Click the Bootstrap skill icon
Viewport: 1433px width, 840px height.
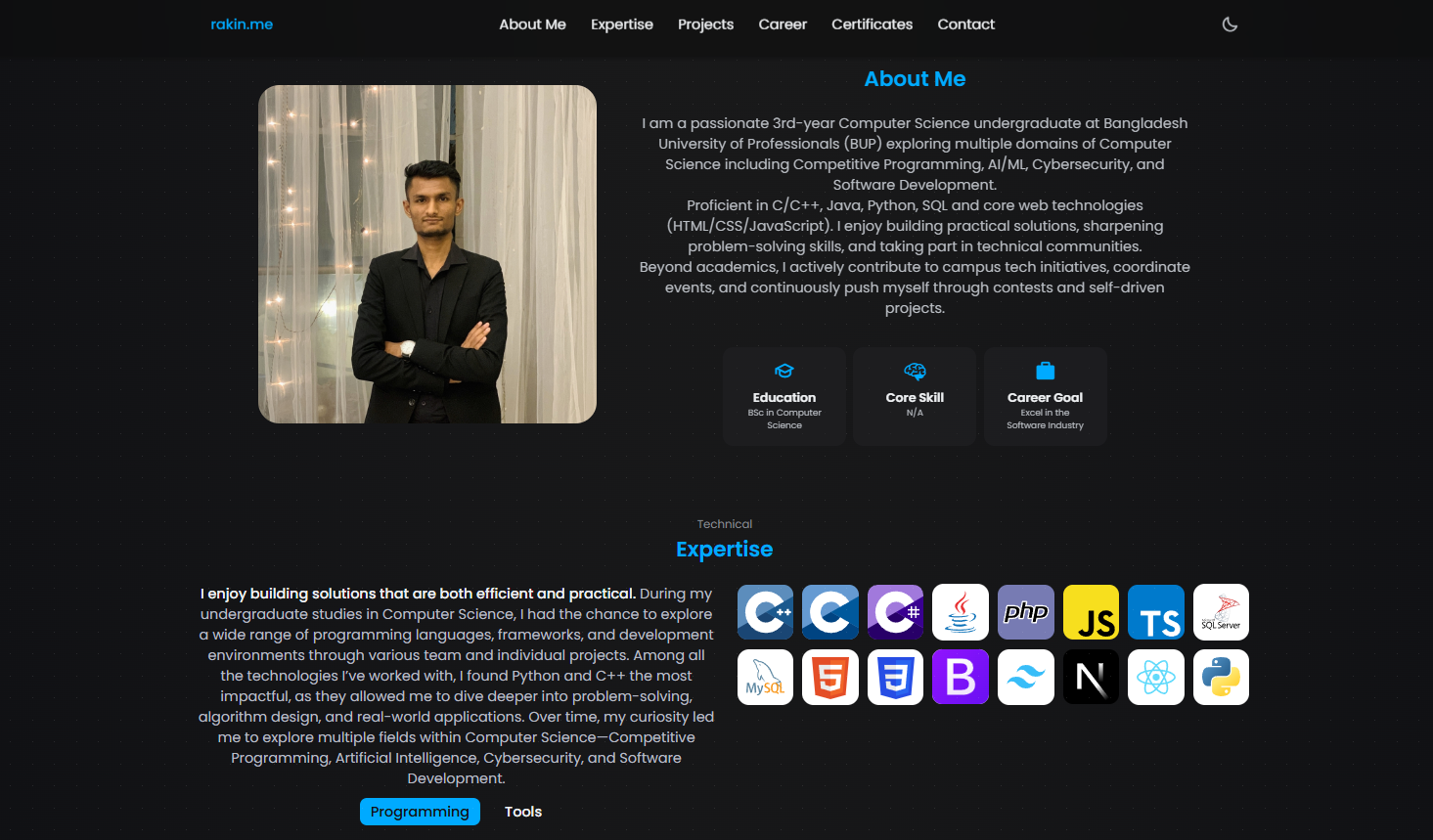pyautogui.click(x=961, y=676)
